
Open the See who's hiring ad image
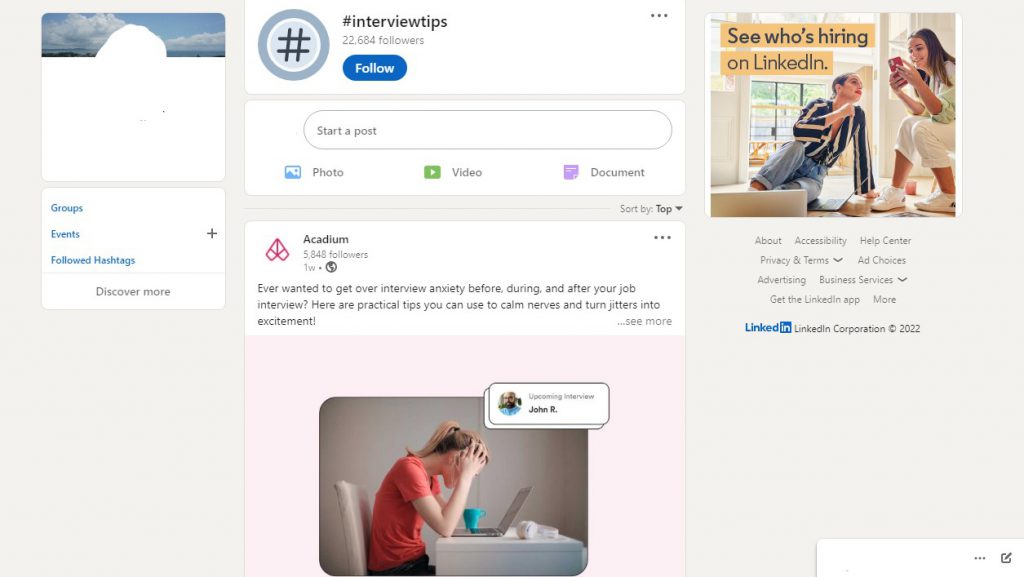click(x=833, y=115)
